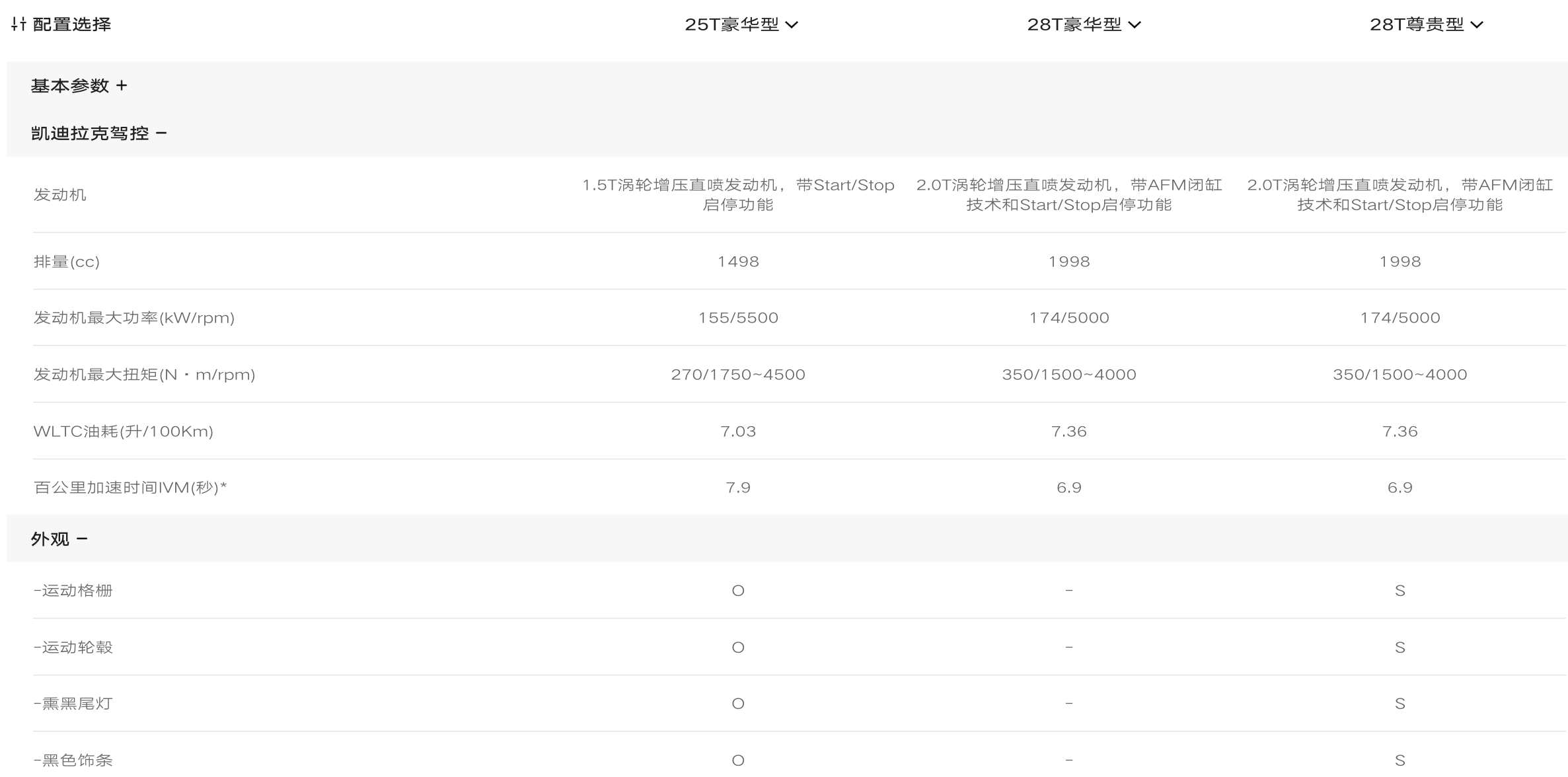Click the 黑色饰条 standard S for 28T尊贵型

coord(1400,760)
